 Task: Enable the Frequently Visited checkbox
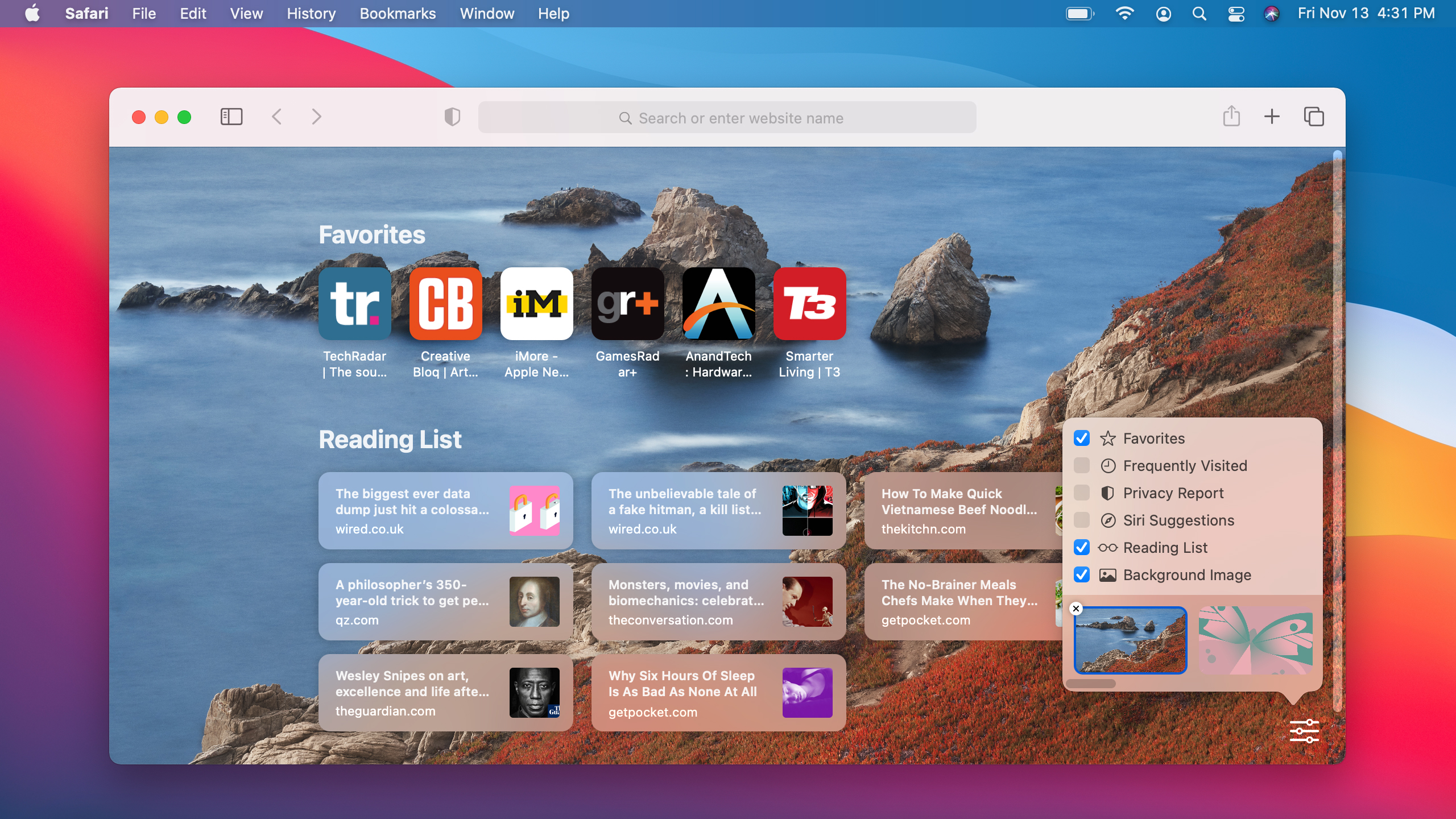[1081, 466]
